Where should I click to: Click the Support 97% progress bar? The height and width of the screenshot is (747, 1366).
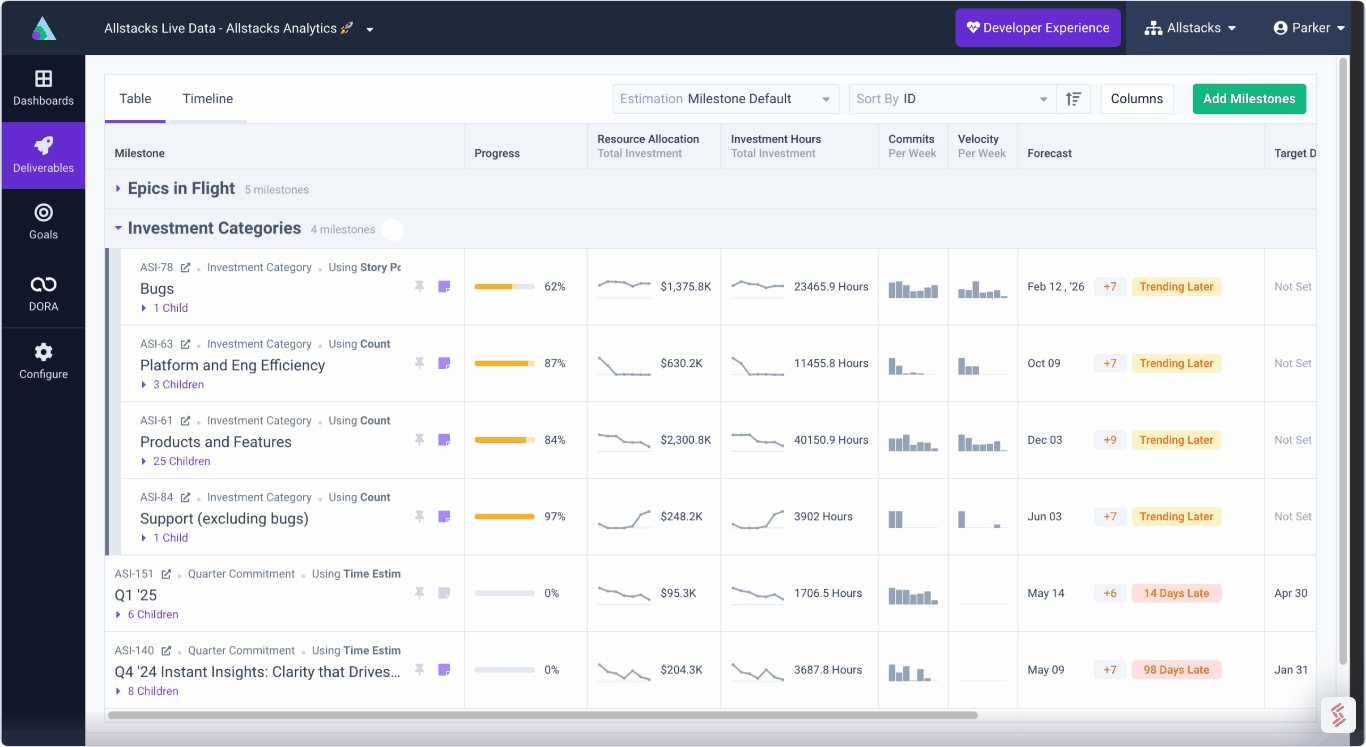click(504, 517)
